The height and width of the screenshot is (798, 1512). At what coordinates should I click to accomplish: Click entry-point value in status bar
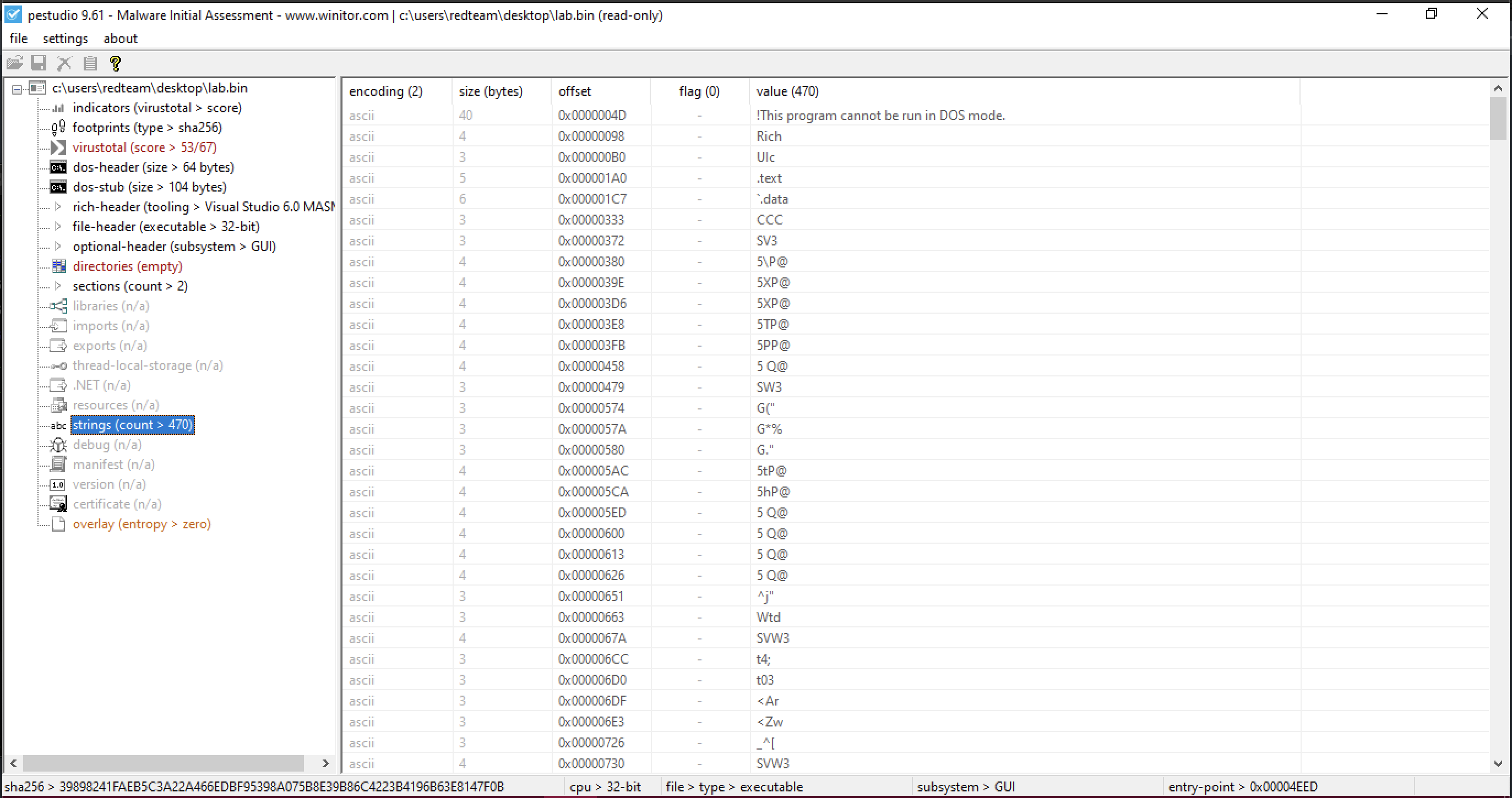tap(1283, 787)
